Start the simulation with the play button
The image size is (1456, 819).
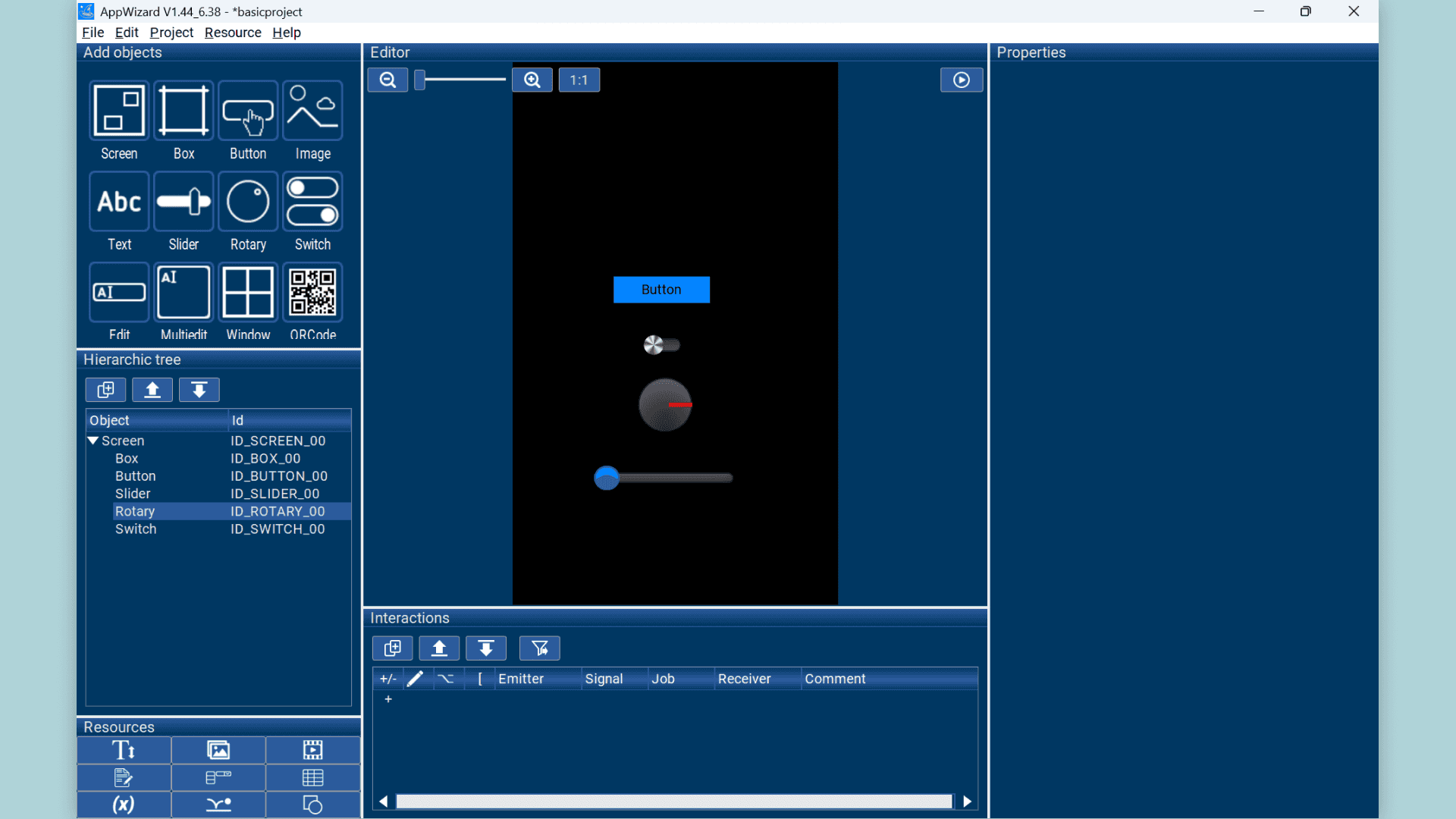(x=961, y=80)
